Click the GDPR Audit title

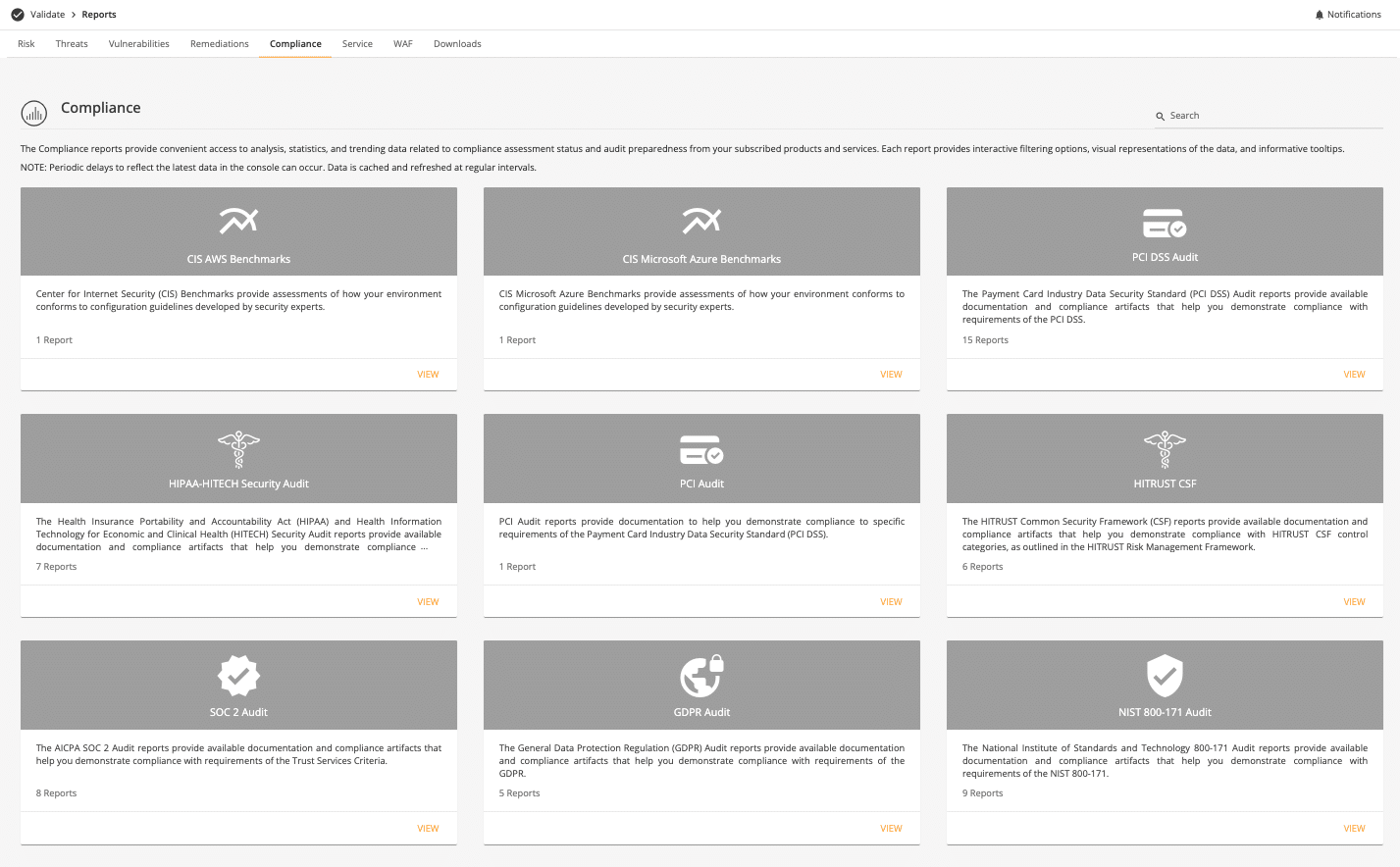[701, 713]
